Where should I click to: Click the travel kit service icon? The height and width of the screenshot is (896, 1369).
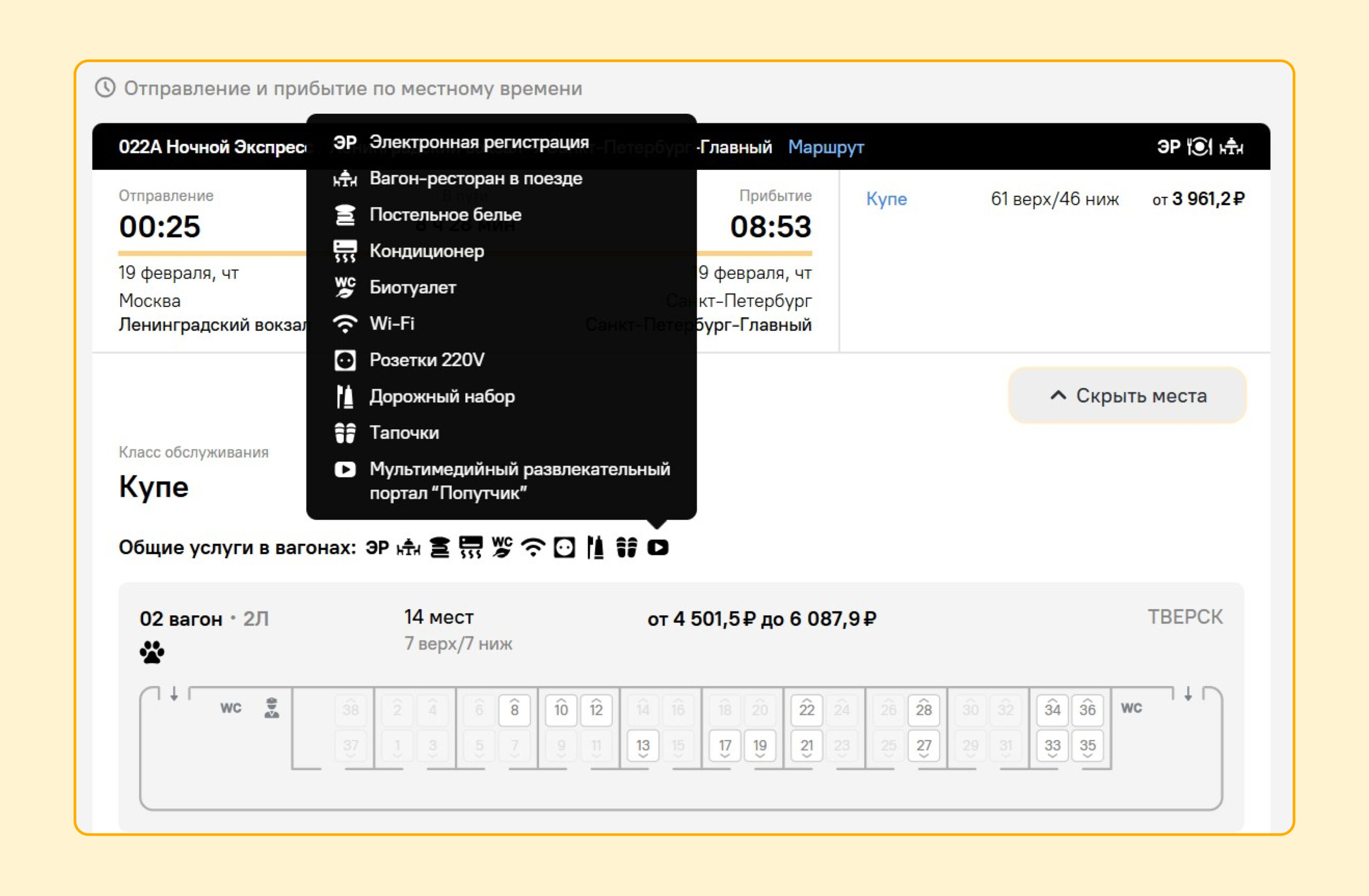(595, 547)
